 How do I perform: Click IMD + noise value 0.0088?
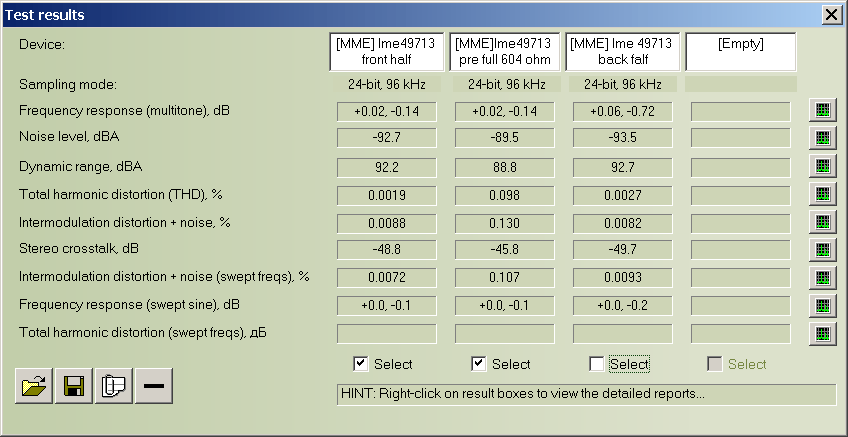[387, 223]
